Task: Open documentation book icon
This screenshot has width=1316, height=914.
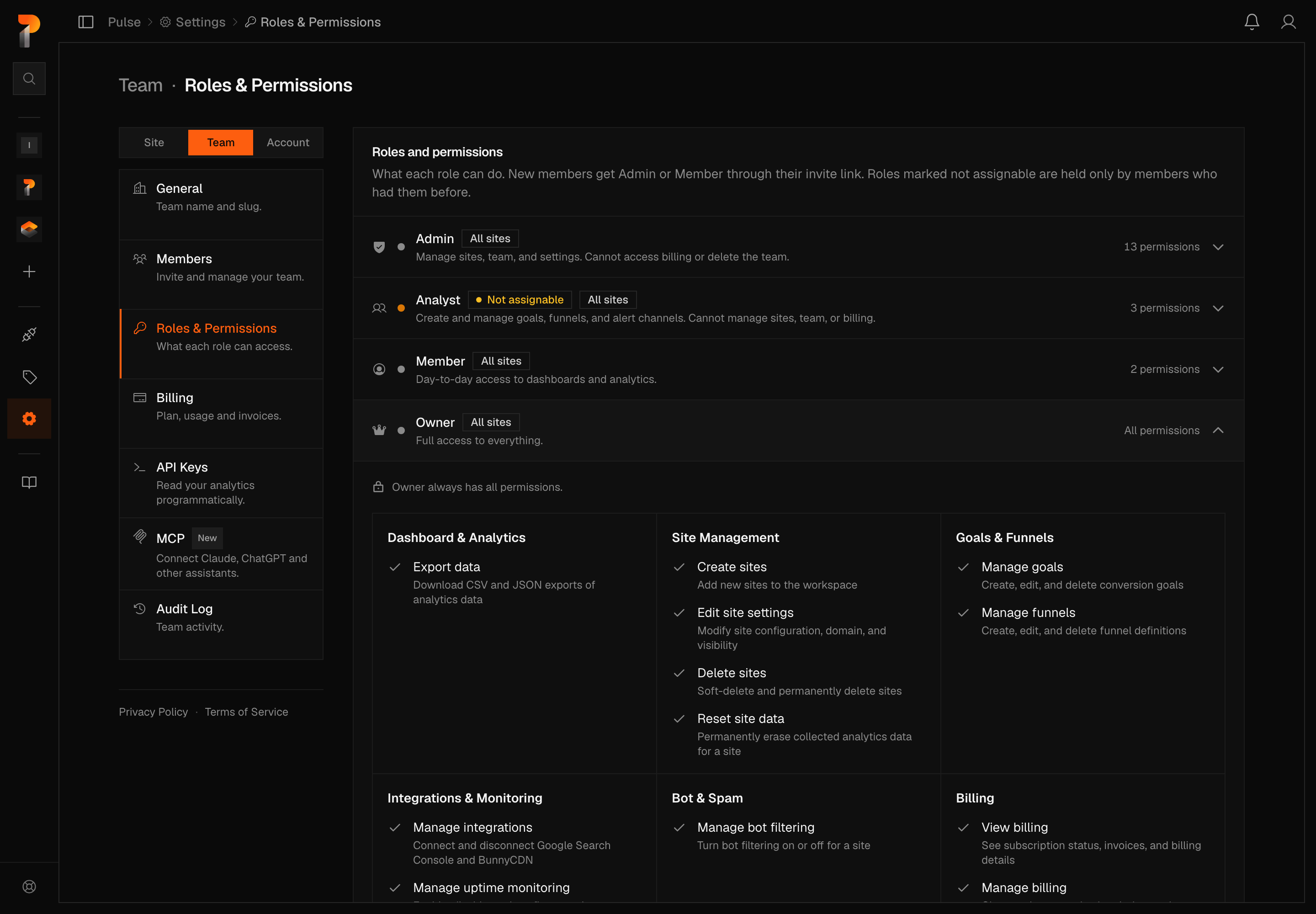Action: coord(29,482)
